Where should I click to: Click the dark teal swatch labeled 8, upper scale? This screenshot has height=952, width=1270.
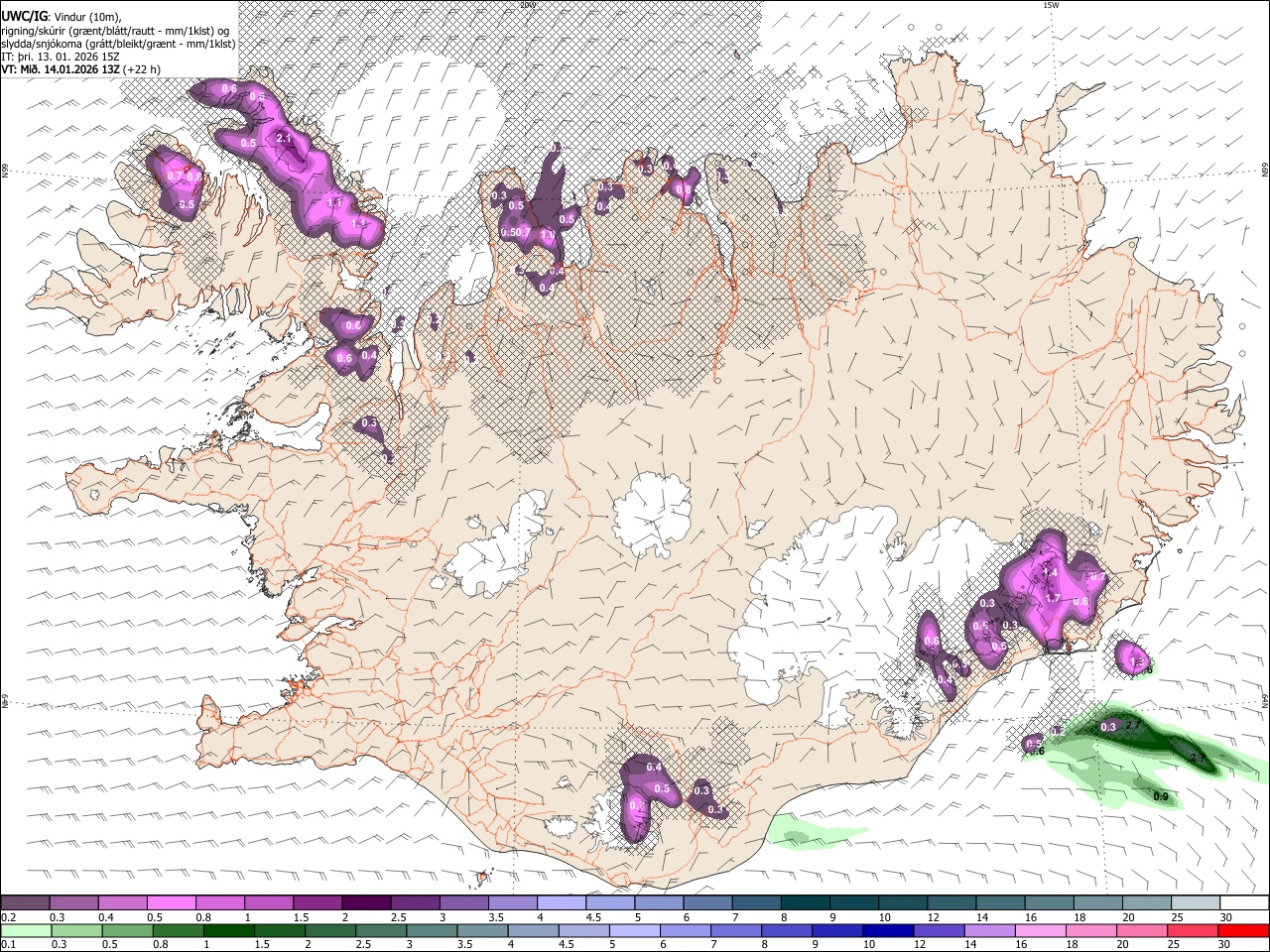(804, 902)
